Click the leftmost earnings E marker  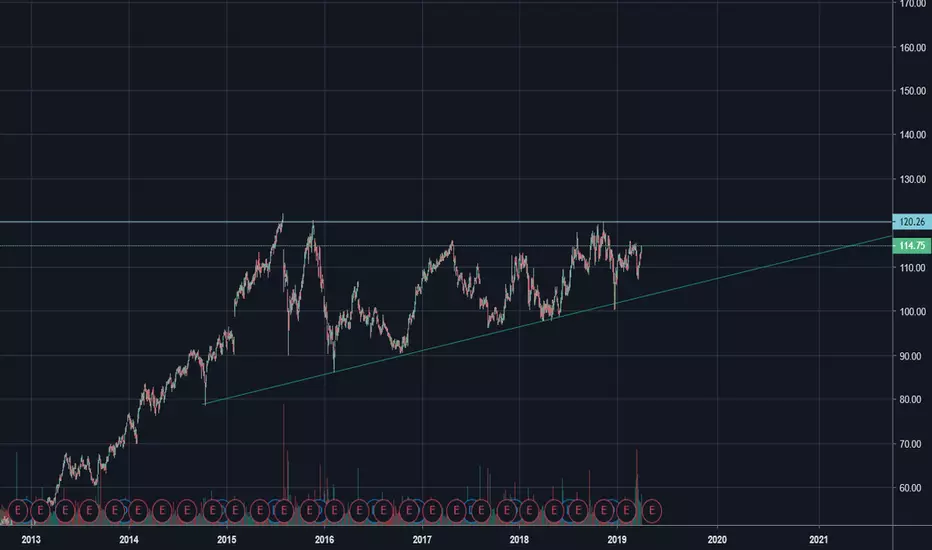pyautogui.click(x=18, y=511)
